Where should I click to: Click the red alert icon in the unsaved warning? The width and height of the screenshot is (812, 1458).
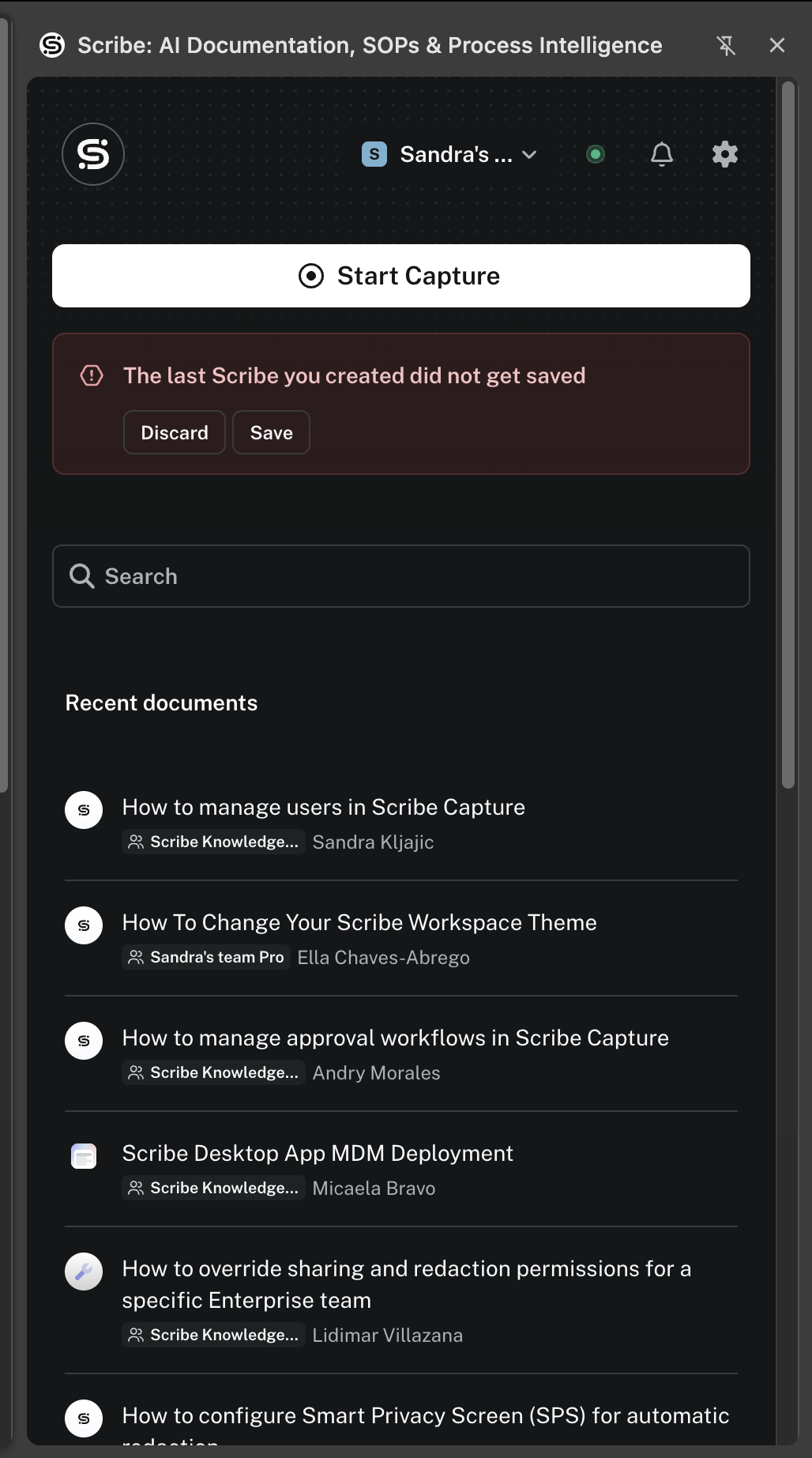click(92, 375)
